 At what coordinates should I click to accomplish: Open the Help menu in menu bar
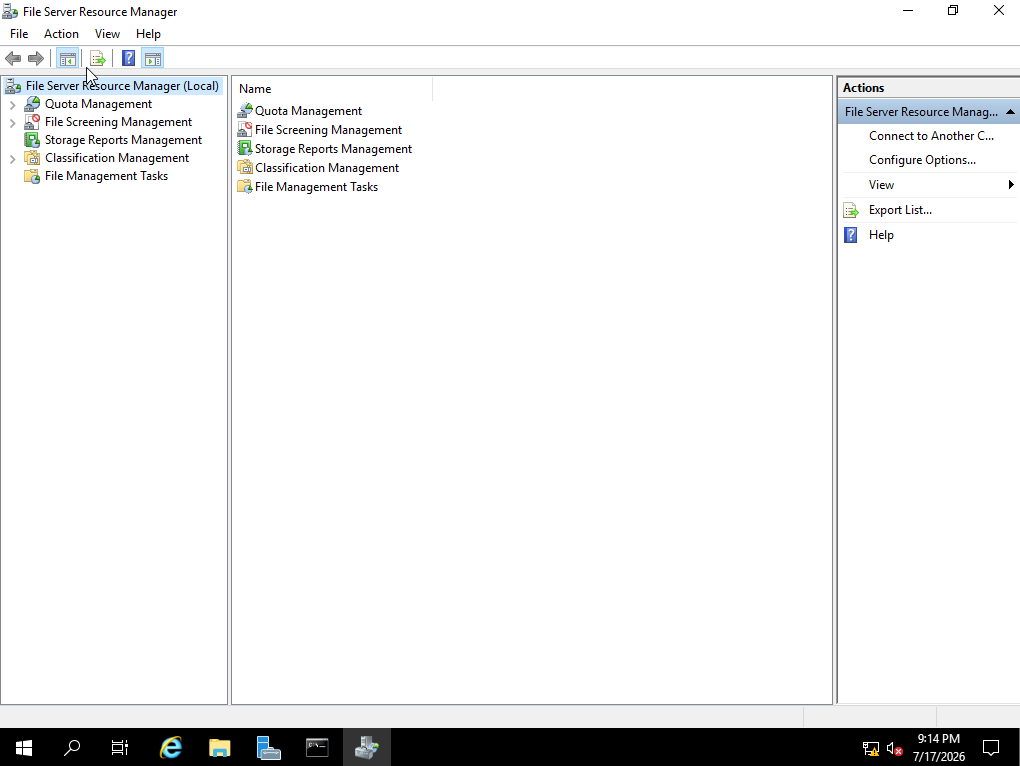pyautogui.click(x=148, y=34)
